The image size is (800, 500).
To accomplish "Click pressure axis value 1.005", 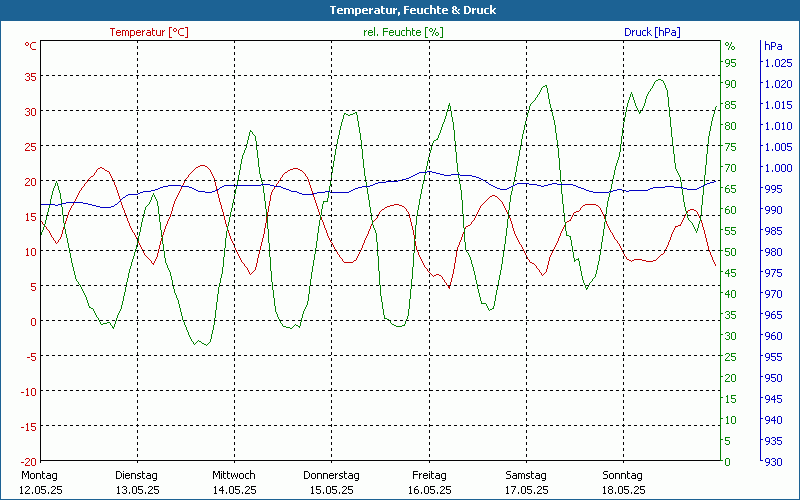I will pyautogui.click(x=778, y=147).
